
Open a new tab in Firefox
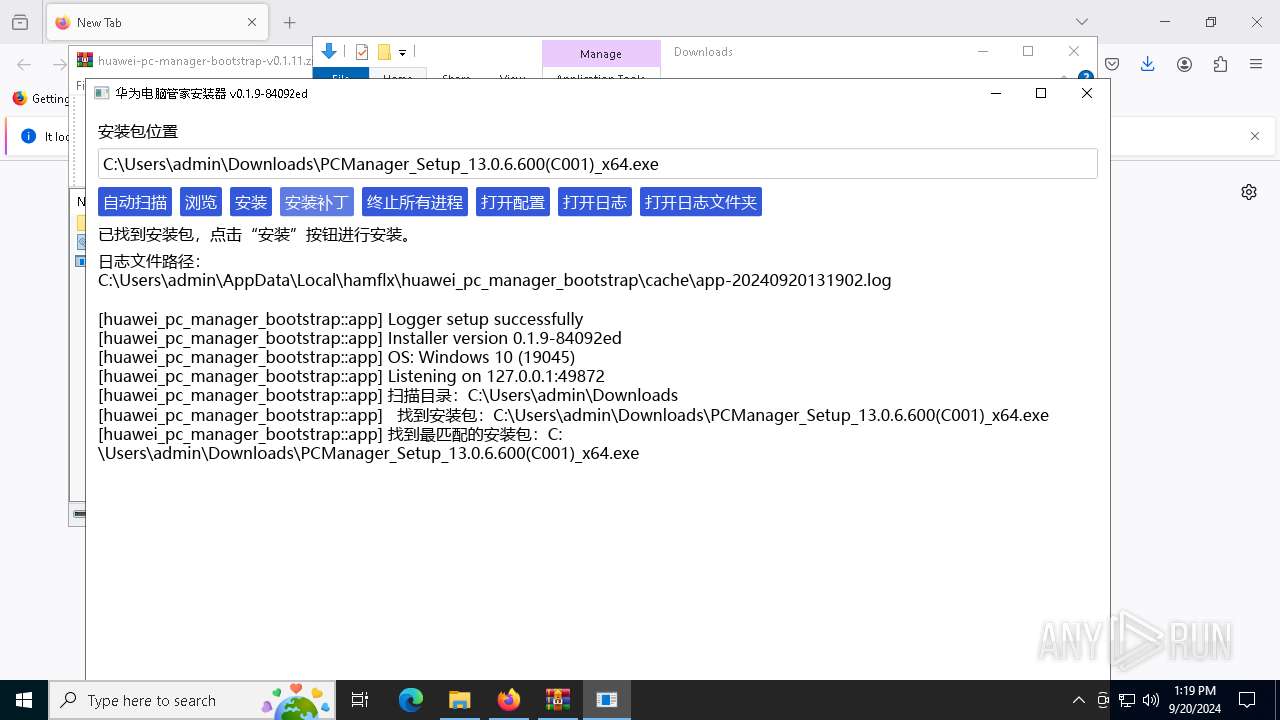tap(289, 22)
